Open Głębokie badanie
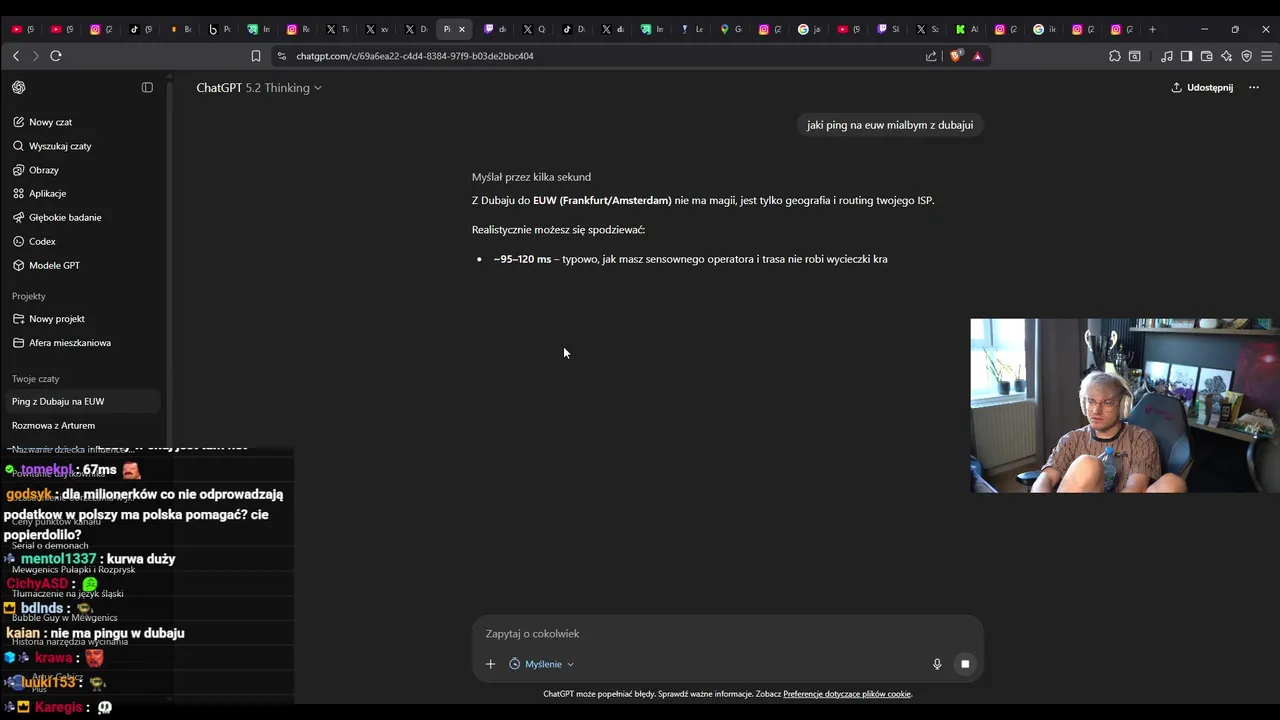This screenshot has height=720, width=1280. pyautogui.click(x=65, y=218)
